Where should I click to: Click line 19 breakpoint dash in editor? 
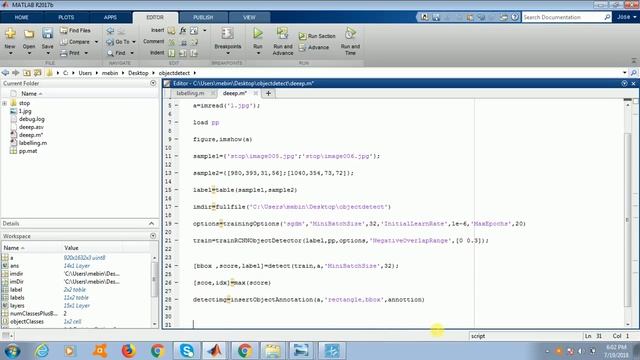coord(177,224)
